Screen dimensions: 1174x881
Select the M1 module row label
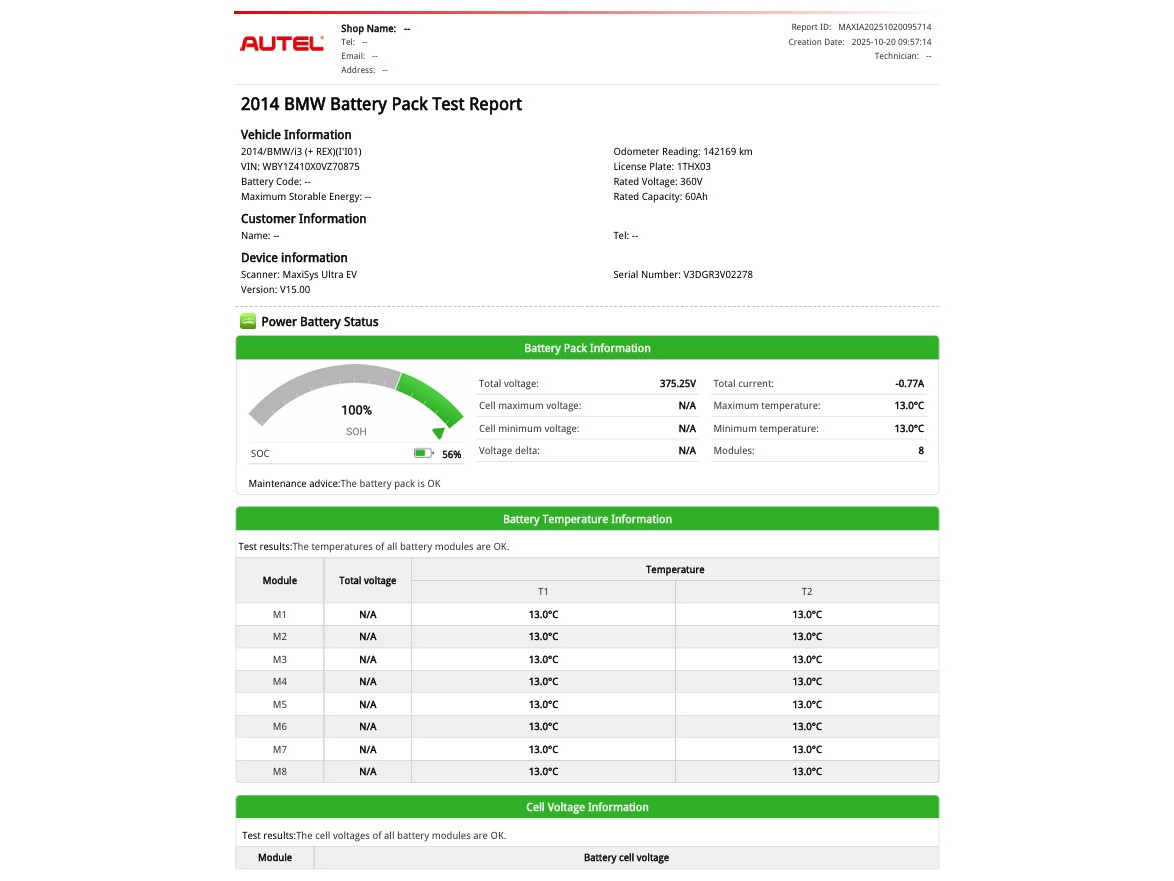coord(280,614)
